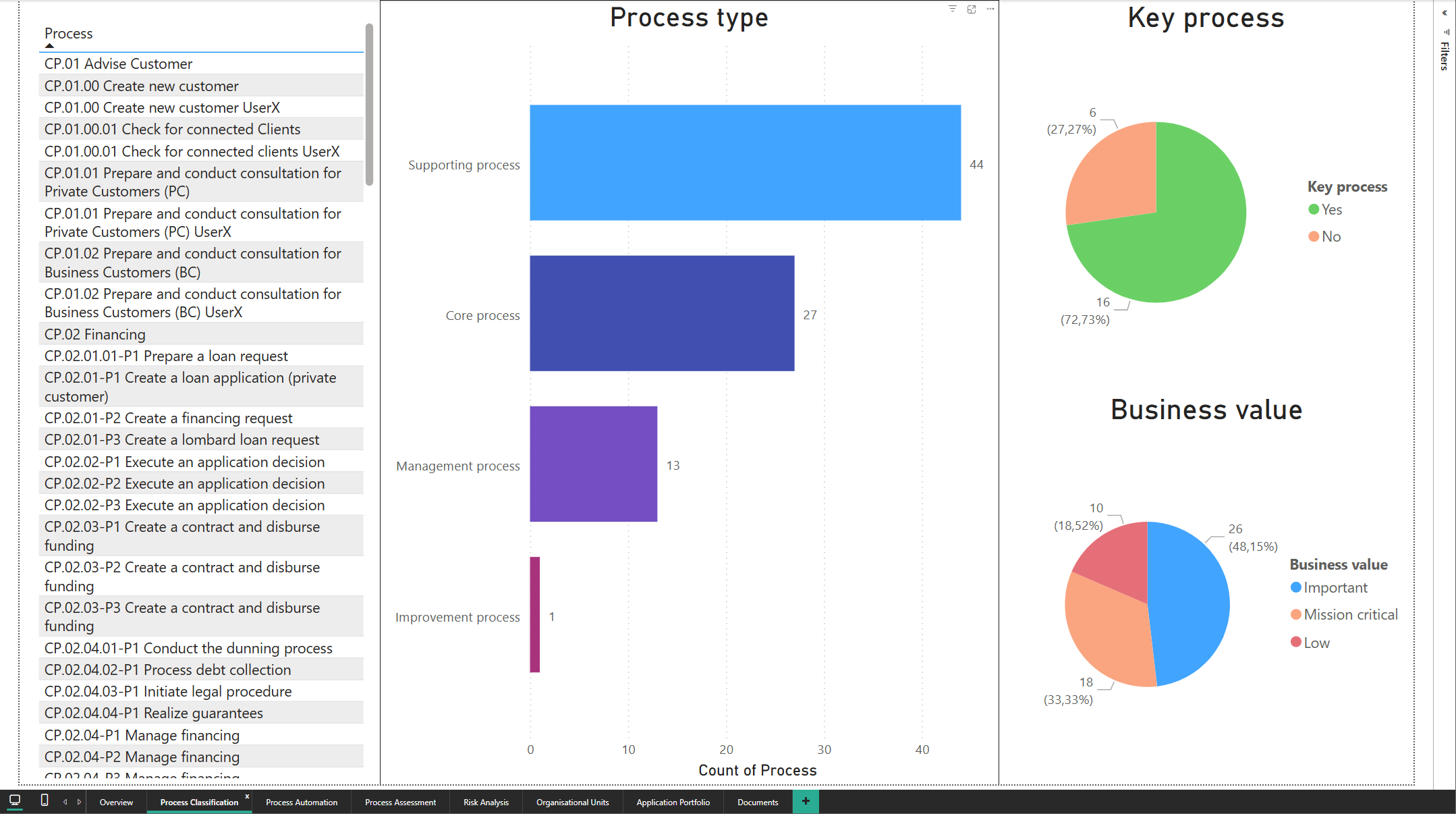Go to previous page tabs arrow
This screenshot has height=814, width=1456.
(65, 802)
